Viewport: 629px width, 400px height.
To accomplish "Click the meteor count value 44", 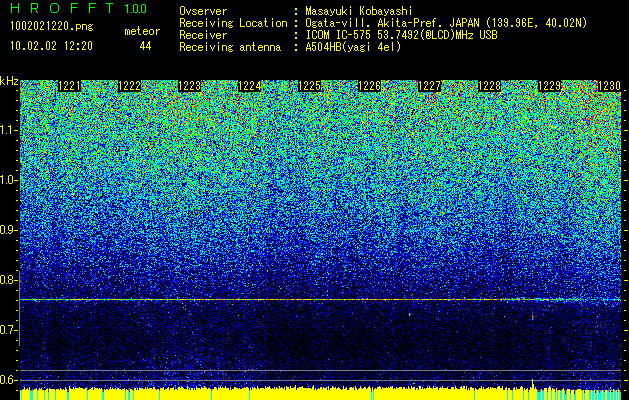I will (145, 46).
